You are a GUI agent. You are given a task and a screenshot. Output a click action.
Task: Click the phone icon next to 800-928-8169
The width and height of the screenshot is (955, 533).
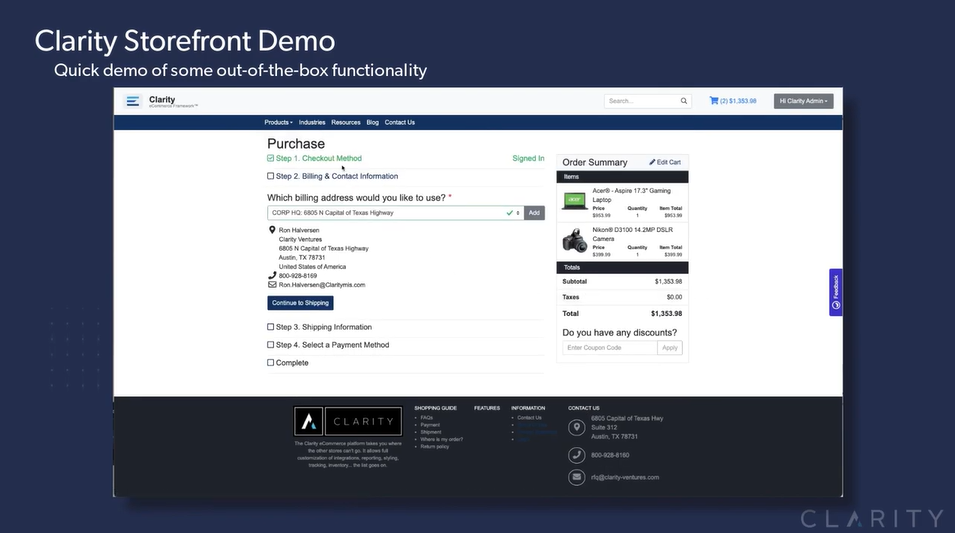272,275
